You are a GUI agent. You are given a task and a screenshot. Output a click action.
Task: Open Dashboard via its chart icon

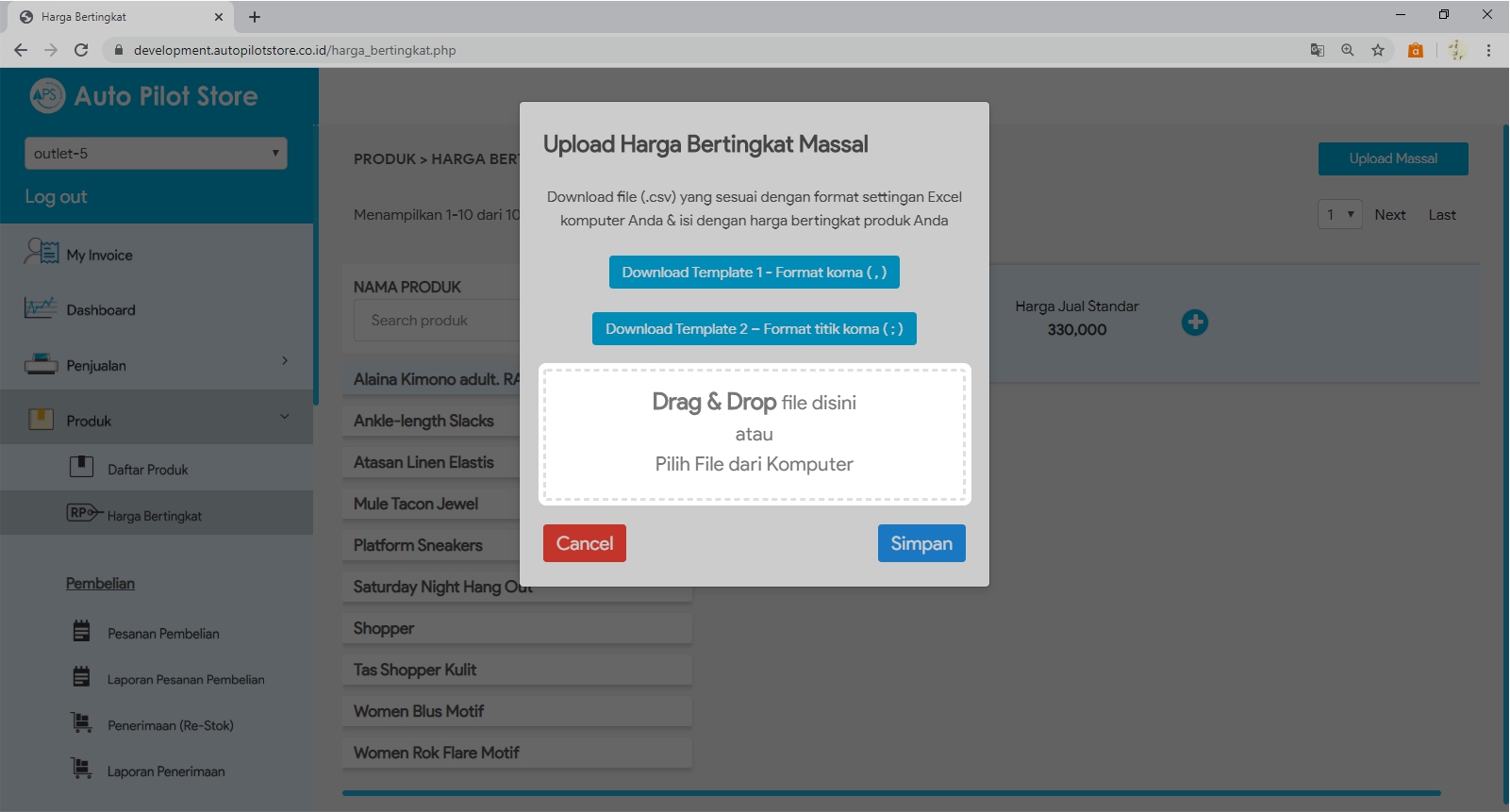(x=41, y=308)
